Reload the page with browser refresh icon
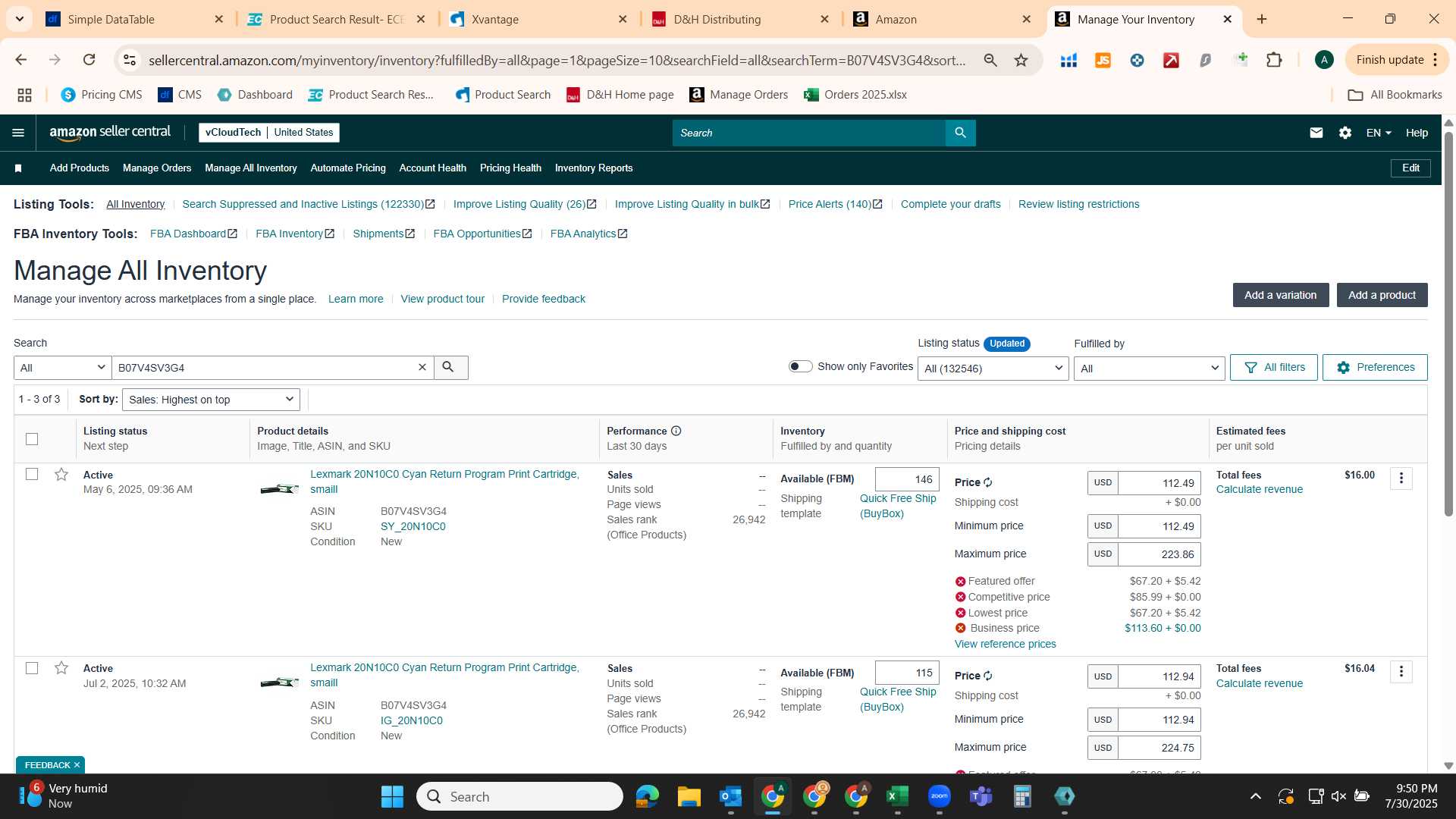1456x819 pixels. pos(89,60)
